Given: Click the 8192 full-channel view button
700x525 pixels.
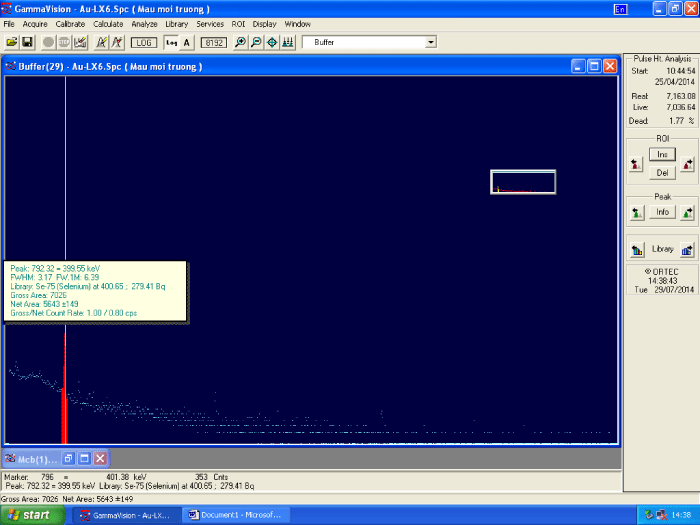Looking at the screenshot, I should coord(214,42).
